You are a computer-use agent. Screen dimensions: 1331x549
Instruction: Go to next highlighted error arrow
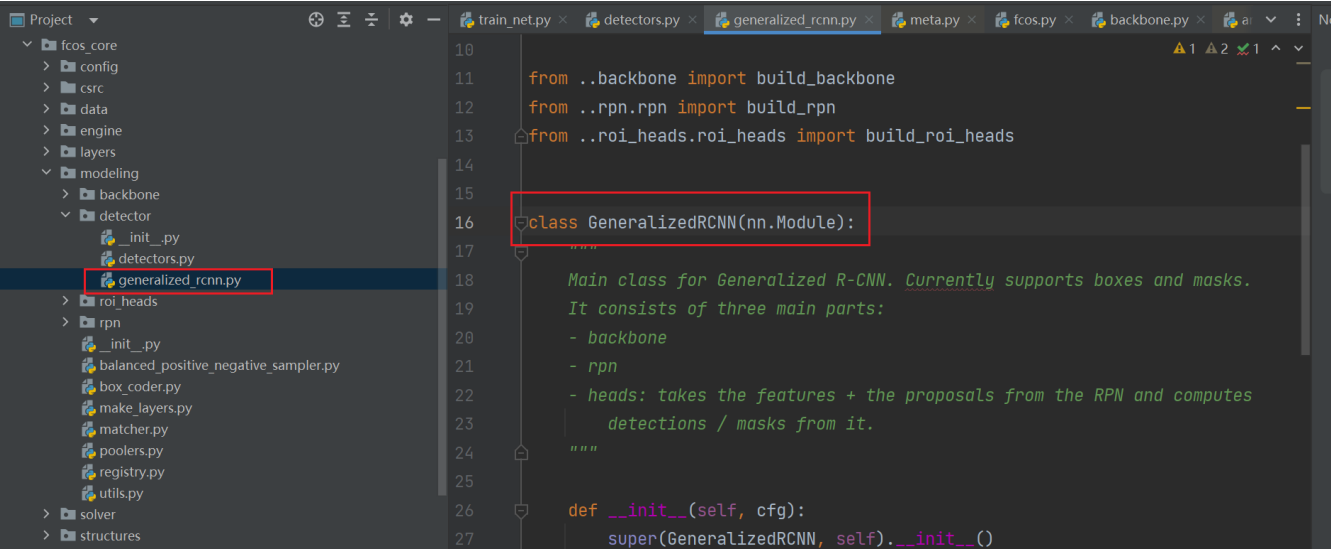(1299, 48)
